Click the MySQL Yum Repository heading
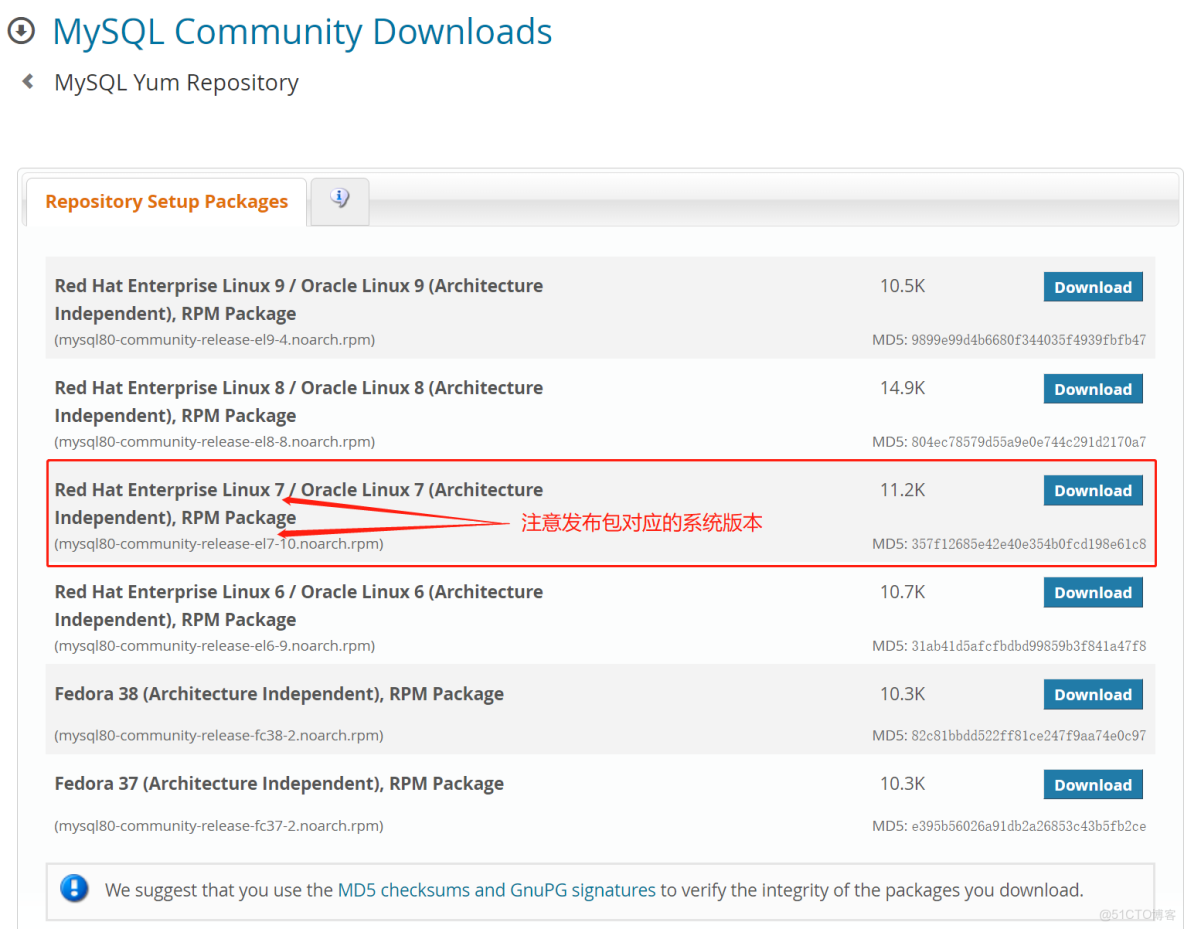Image resolution: width=1184 pixels, height=929 pixels. (x=176, y=82)
